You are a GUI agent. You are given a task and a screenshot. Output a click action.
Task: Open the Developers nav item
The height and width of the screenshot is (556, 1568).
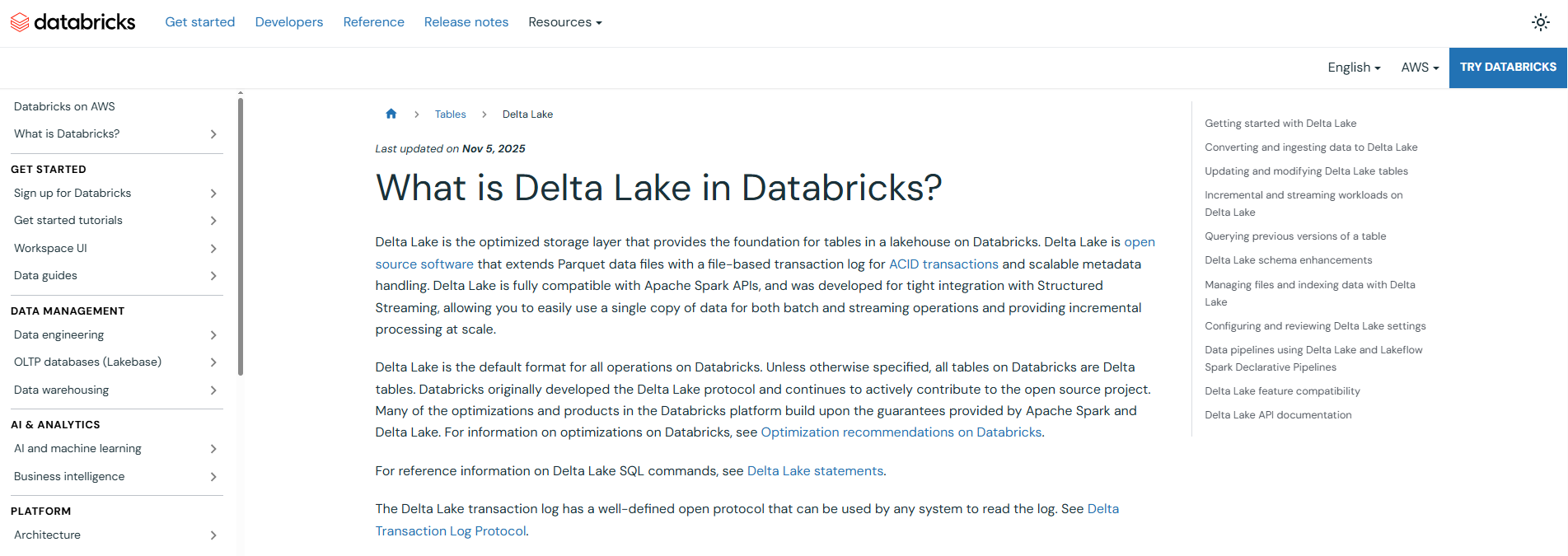pos(288,22)
